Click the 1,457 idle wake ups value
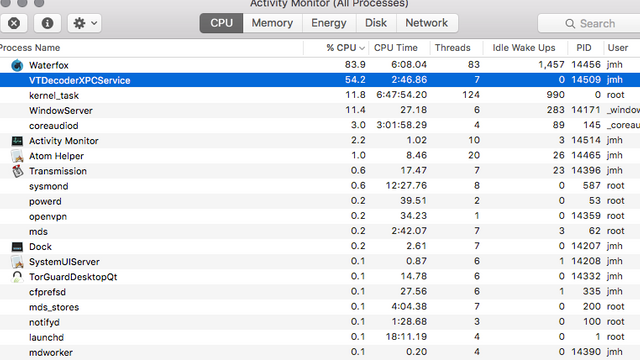 coord(551,64)
